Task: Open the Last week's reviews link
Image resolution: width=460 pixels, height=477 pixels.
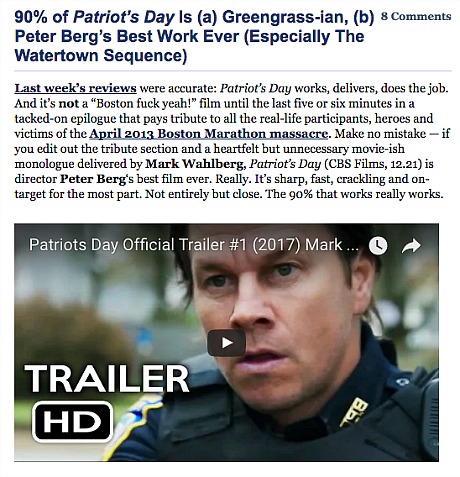Action: [76, 88]
